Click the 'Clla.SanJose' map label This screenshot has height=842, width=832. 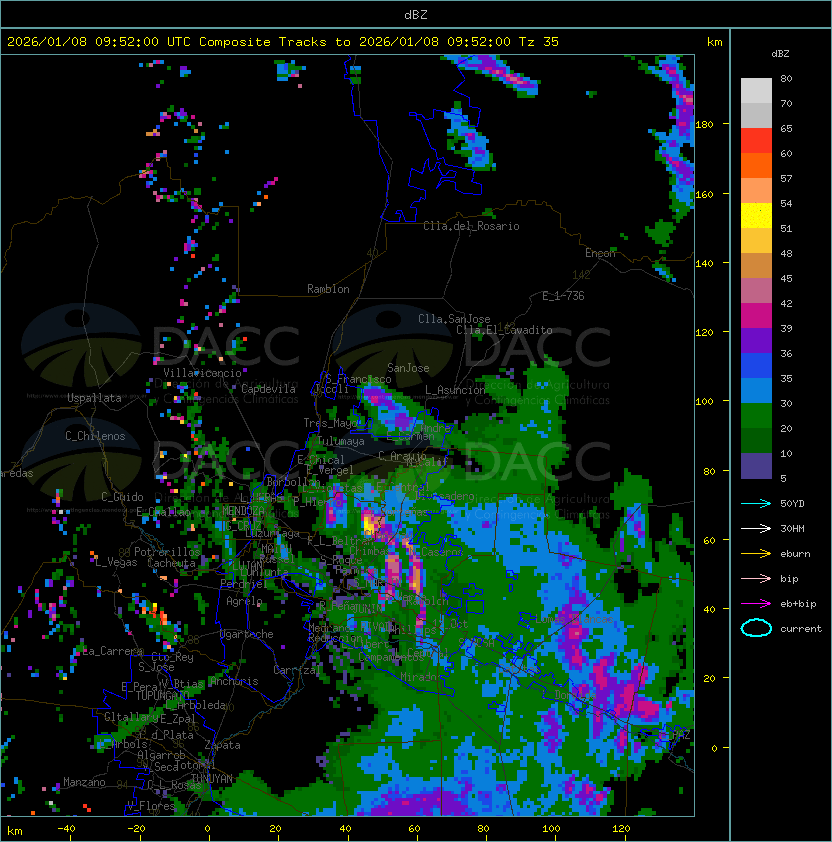(454, 319)
